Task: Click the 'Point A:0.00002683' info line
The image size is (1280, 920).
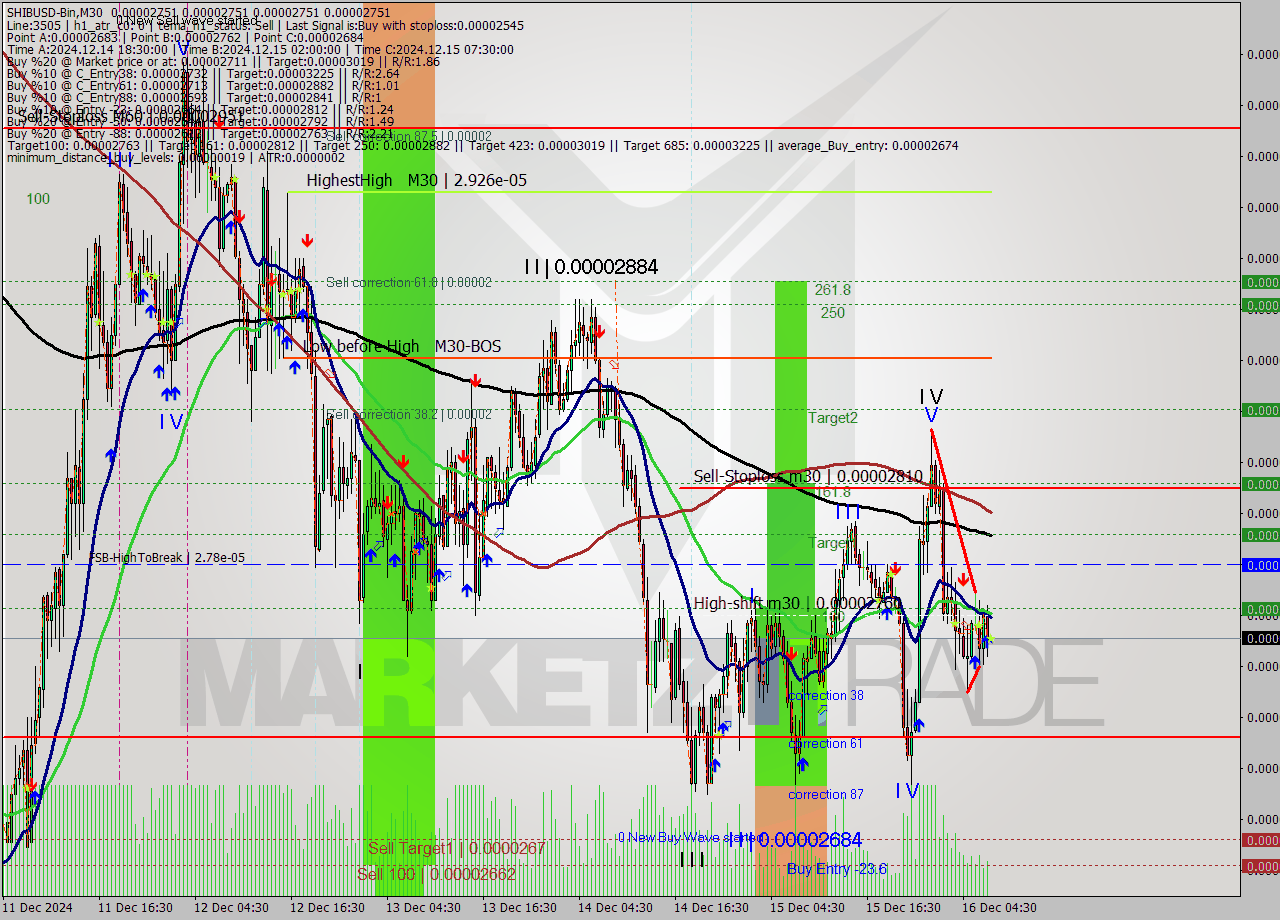Action: [185, 37]
